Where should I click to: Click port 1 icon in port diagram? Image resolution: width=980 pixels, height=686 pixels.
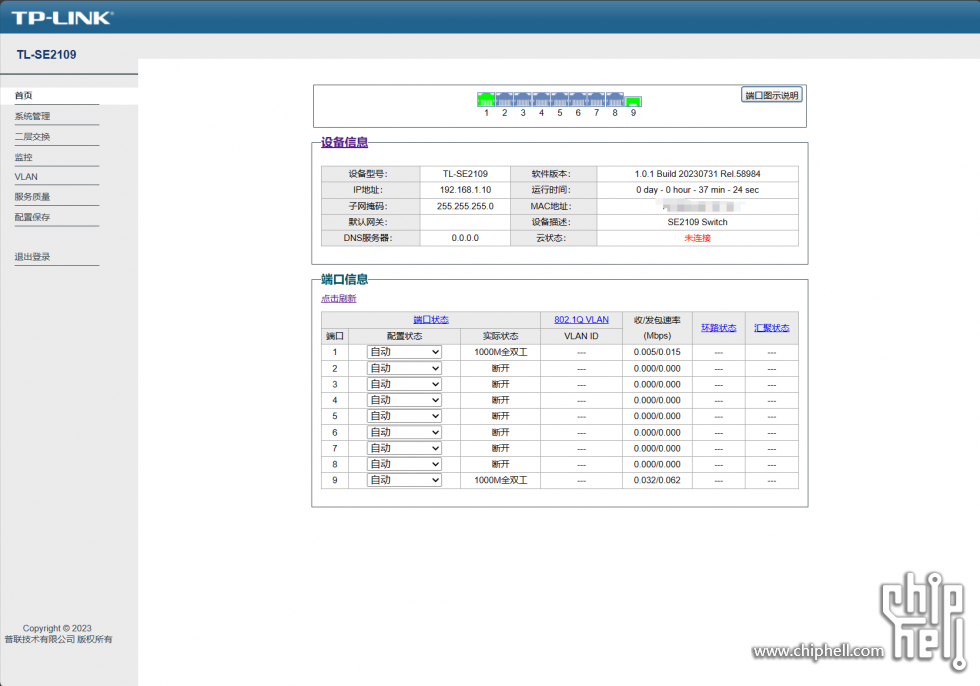[486, 99]
